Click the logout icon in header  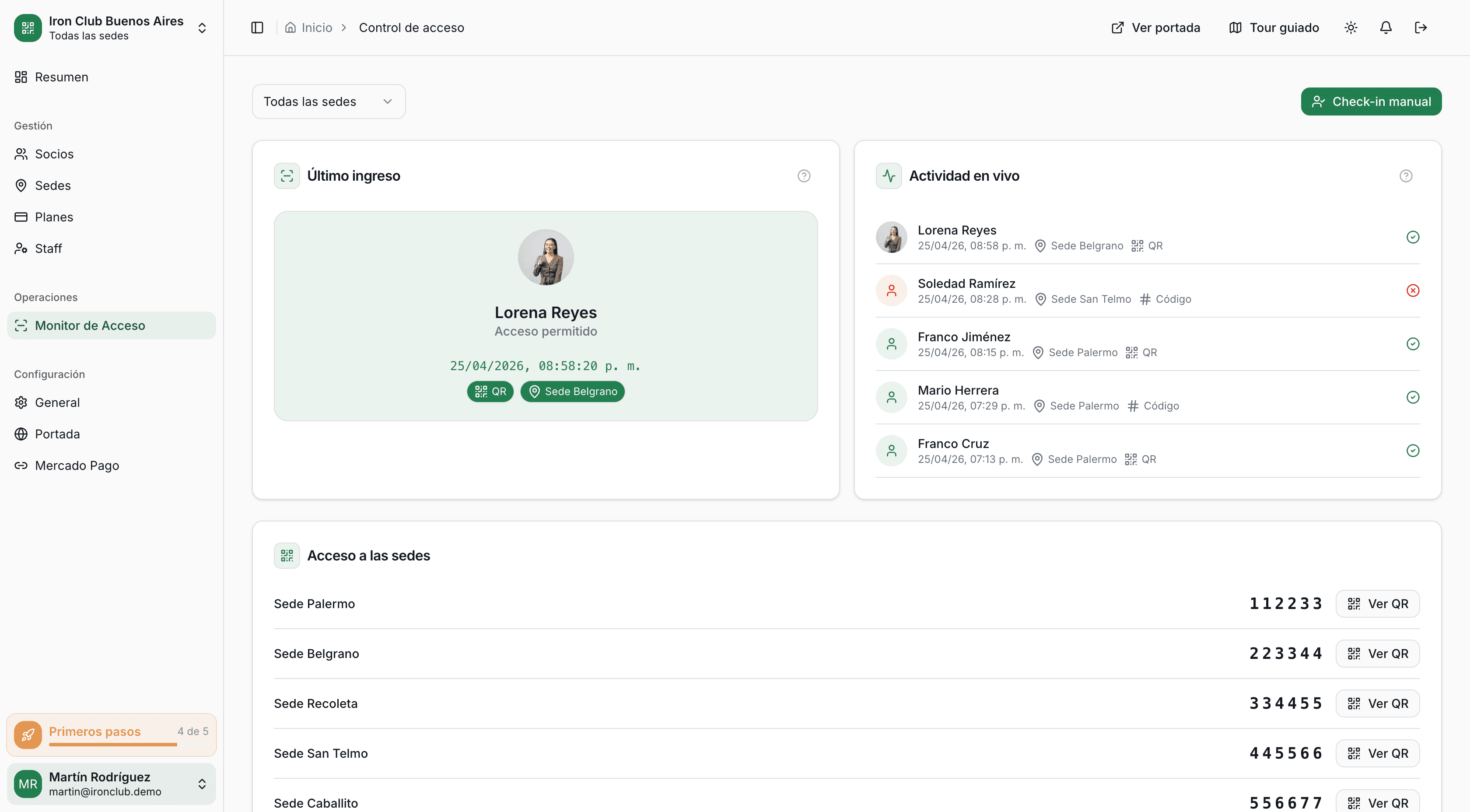tap(1421, 28)
